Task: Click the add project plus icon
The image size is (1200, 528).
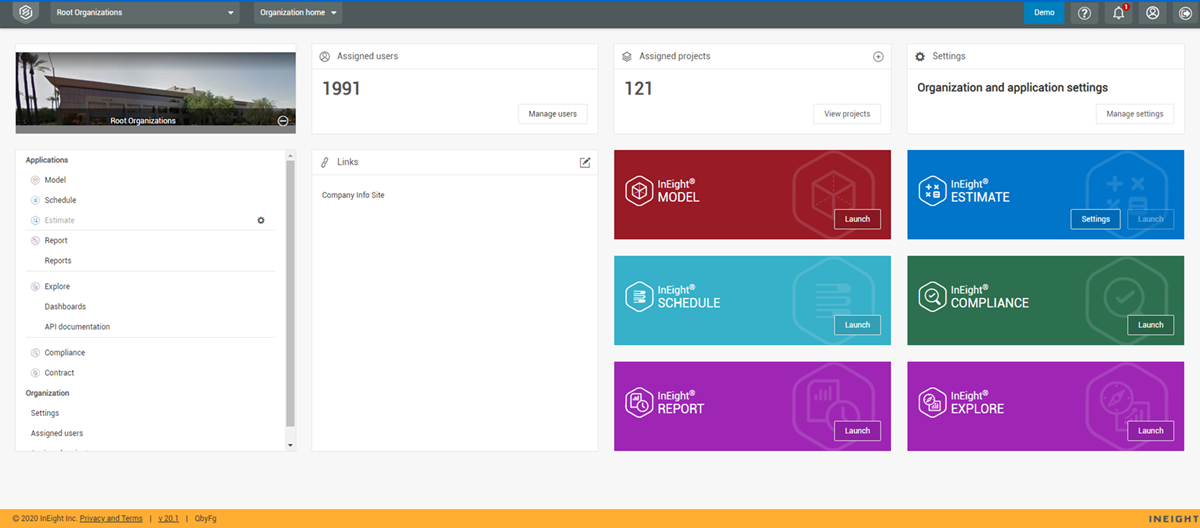Action: (878, 57)
